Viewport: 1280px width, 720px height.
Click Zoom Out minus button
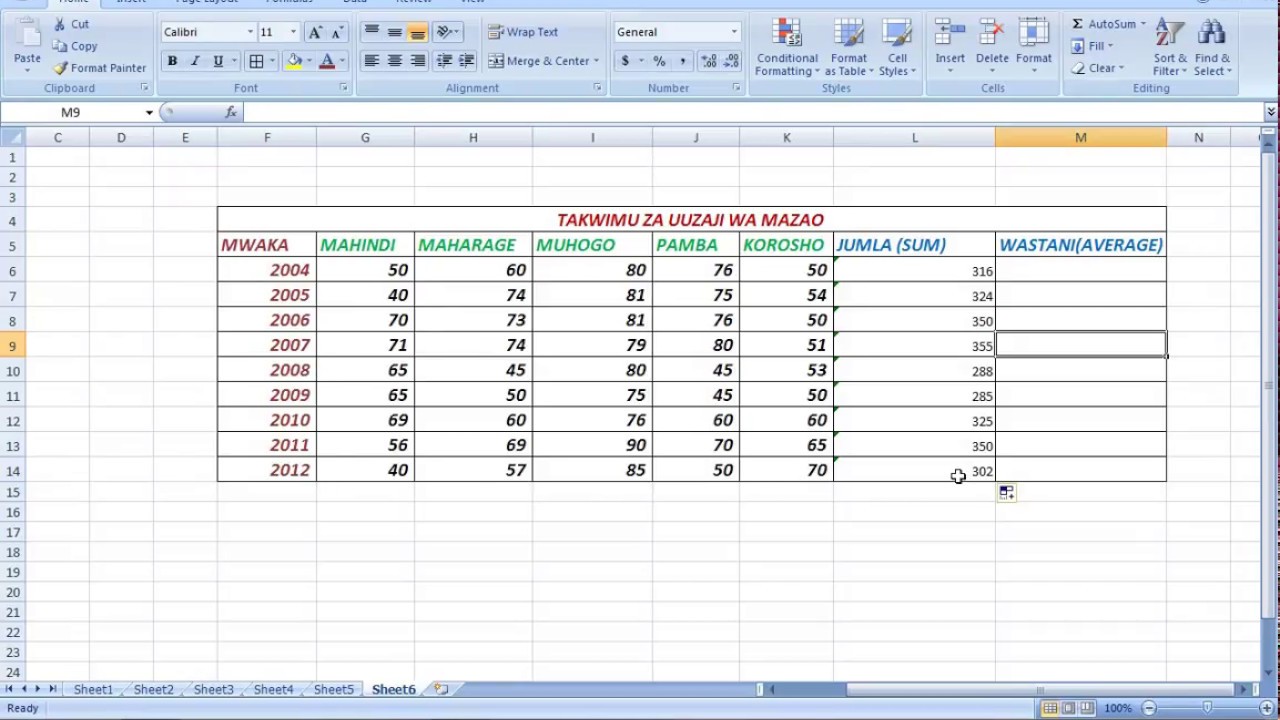(1149, 708)
